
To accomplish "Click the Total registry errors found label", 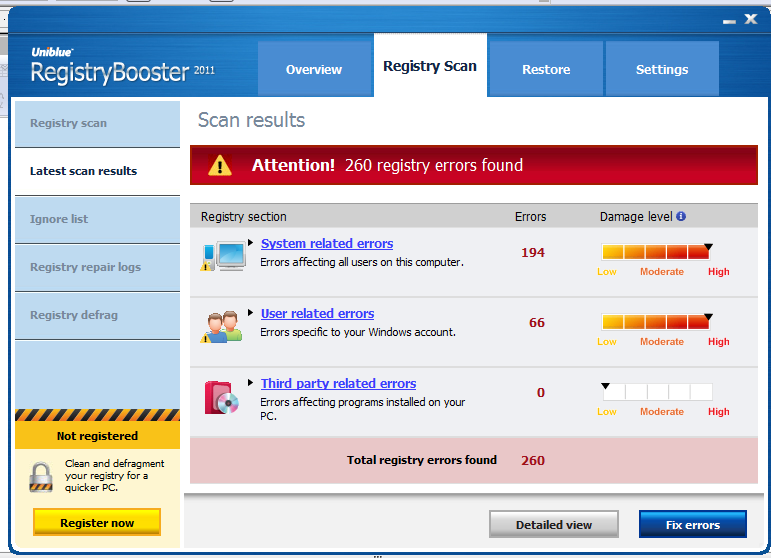I will tap(422, 460).
